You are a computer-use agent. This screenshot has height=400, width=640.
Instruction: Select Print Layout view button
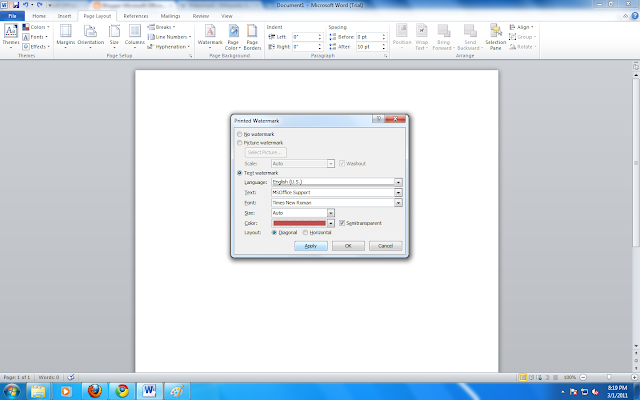523,377
